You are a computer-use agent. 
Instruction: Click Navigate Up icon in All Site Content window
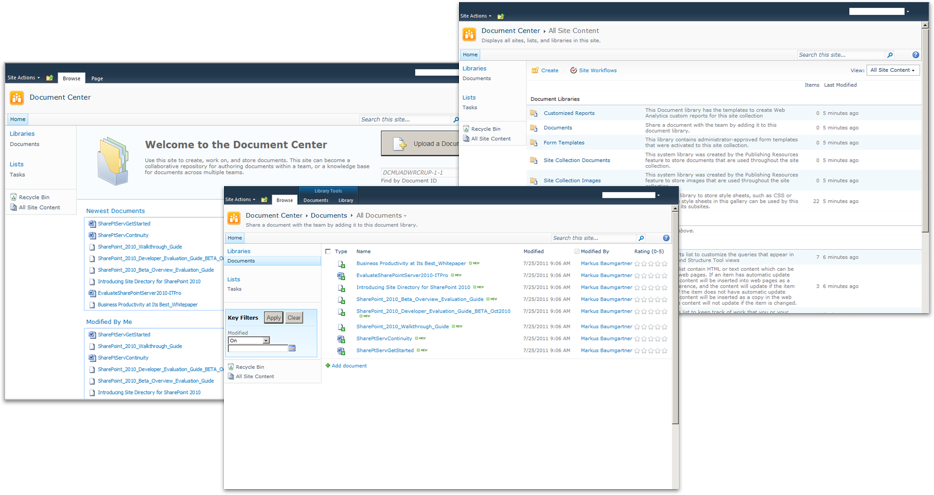point(501,16)
